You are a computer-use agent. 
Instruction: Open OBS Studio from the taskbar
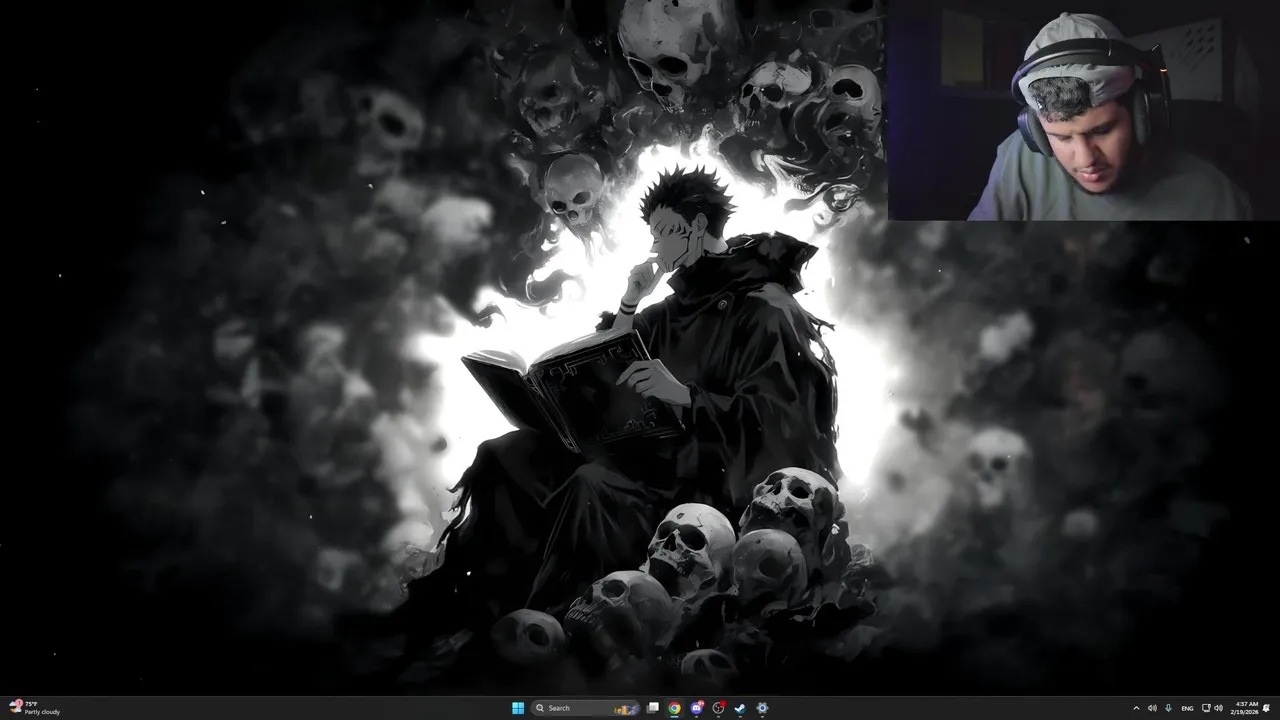tap(718, 708)
